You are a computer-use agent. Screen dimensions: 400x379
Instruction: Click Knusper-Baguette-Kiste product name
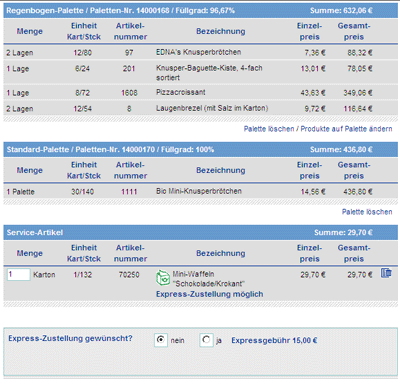pos(209,73)
